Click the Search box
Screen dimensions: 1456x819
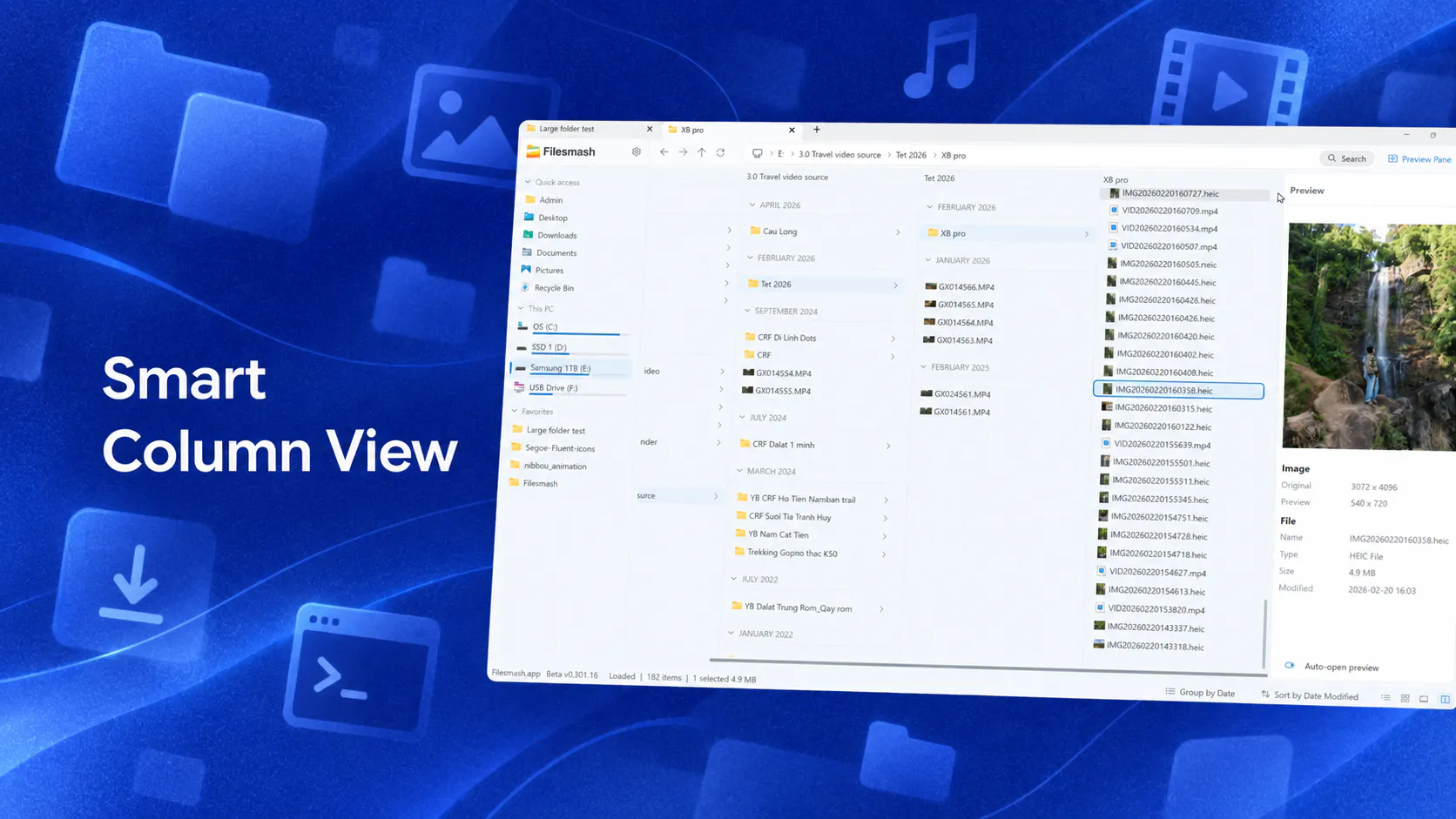1347,158
